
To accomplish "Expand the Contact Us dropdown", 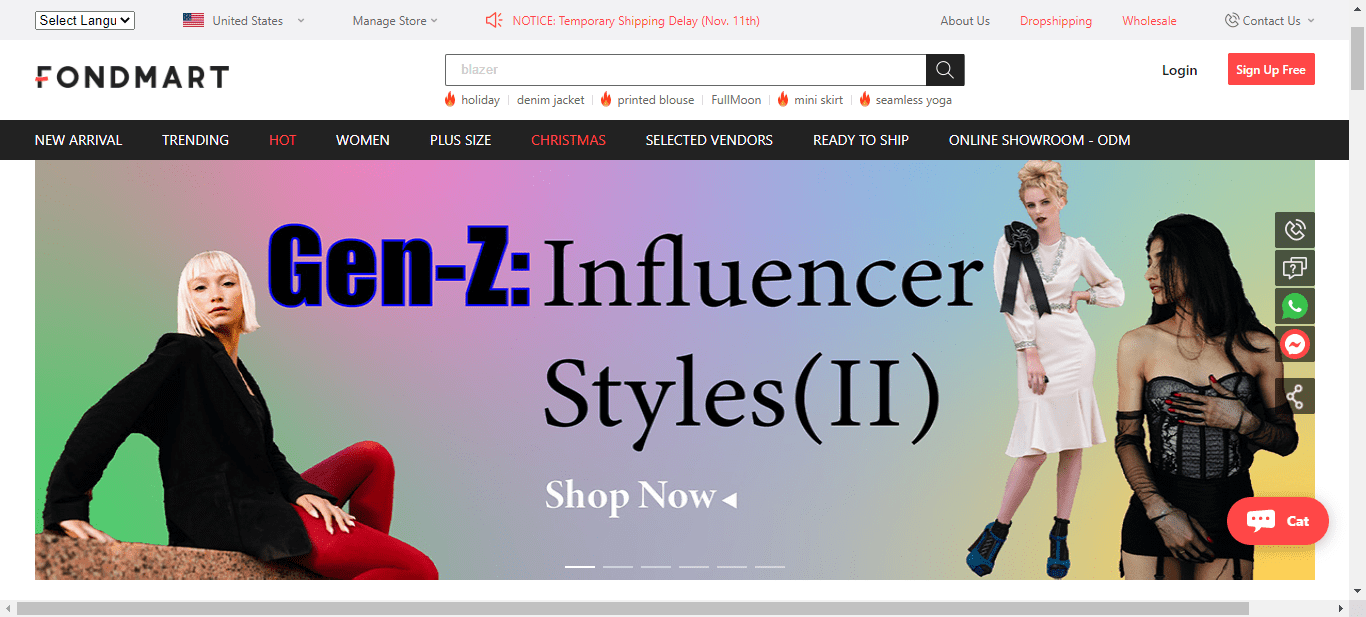I will pos(1270,20).
